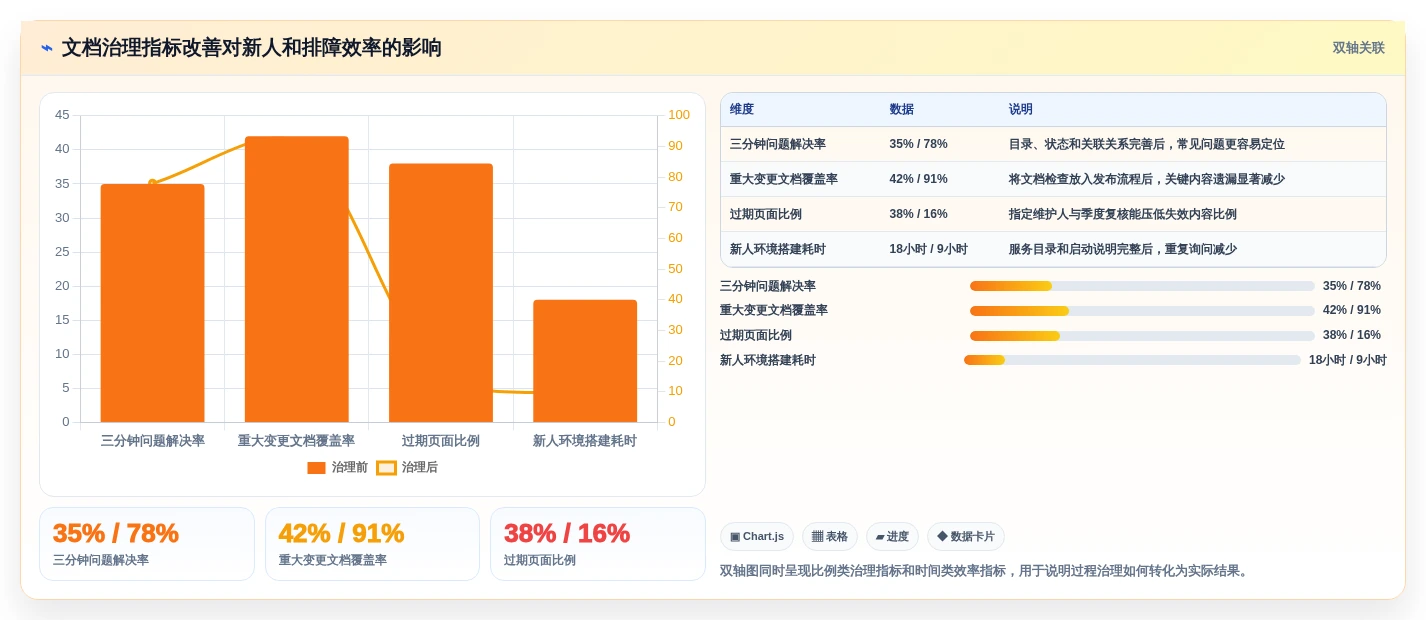Viewport: 1426px width, 620px height.
Task: Click the 数据 column header
Action: (x=901, y=109)
